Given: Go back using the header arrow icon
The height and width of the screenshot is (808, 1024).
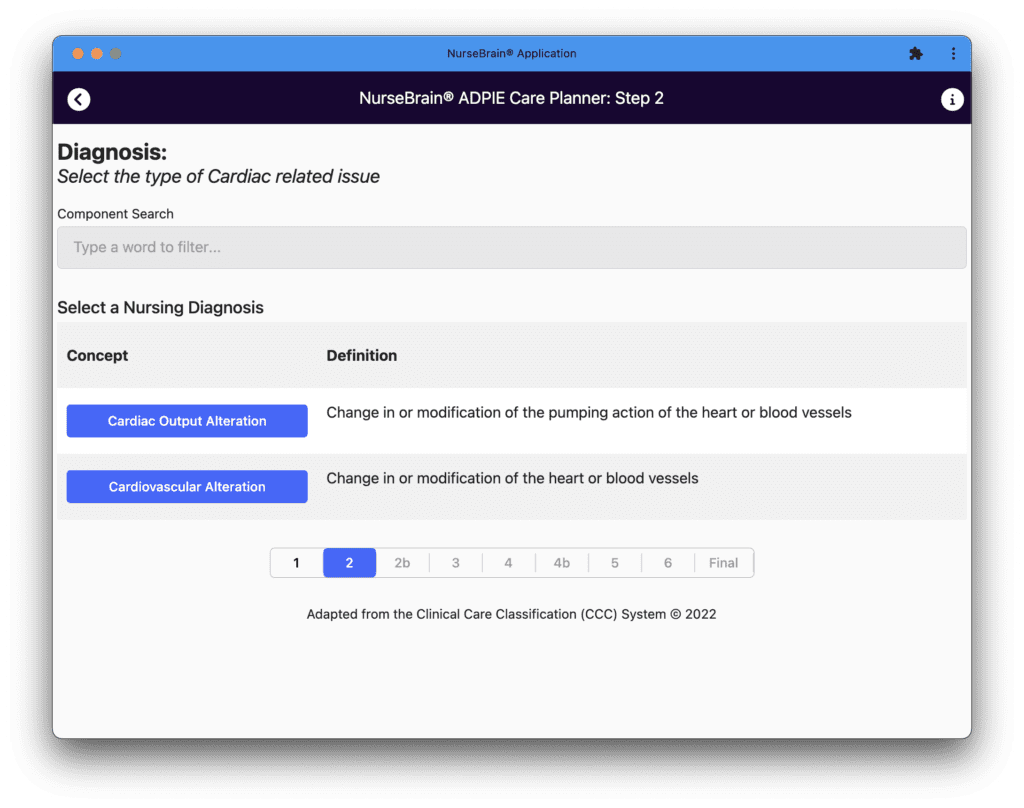Looking at the screenshot, I should click(79, 99).
